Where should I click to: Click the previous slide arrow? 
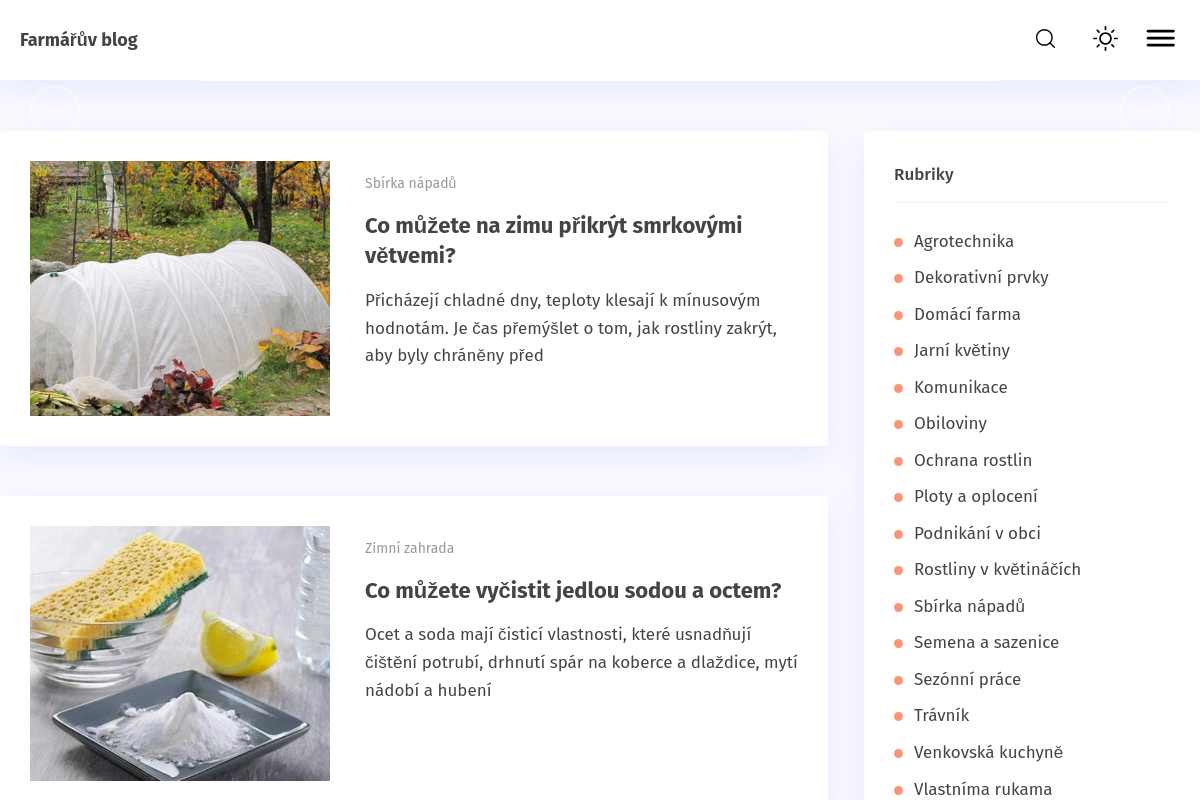coord(55,111)
